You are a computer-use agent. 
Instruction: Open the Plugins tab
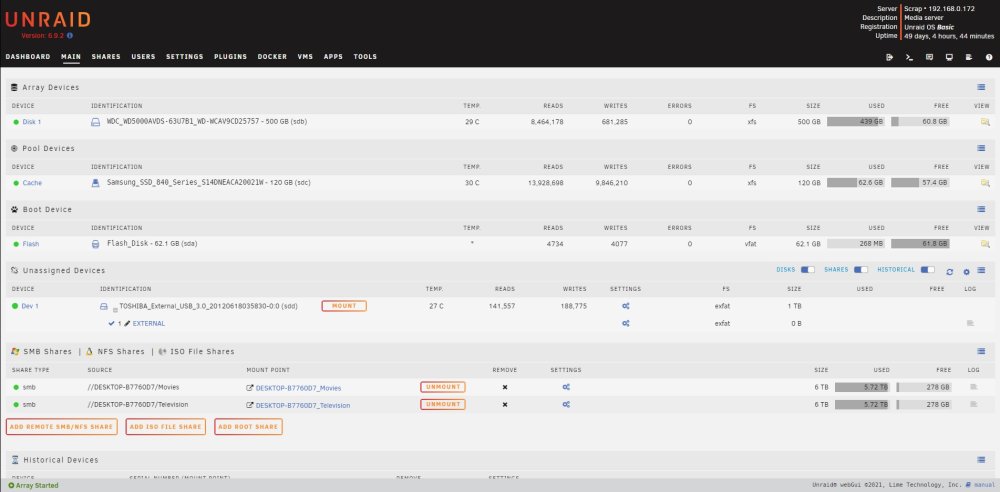(230, 57)
